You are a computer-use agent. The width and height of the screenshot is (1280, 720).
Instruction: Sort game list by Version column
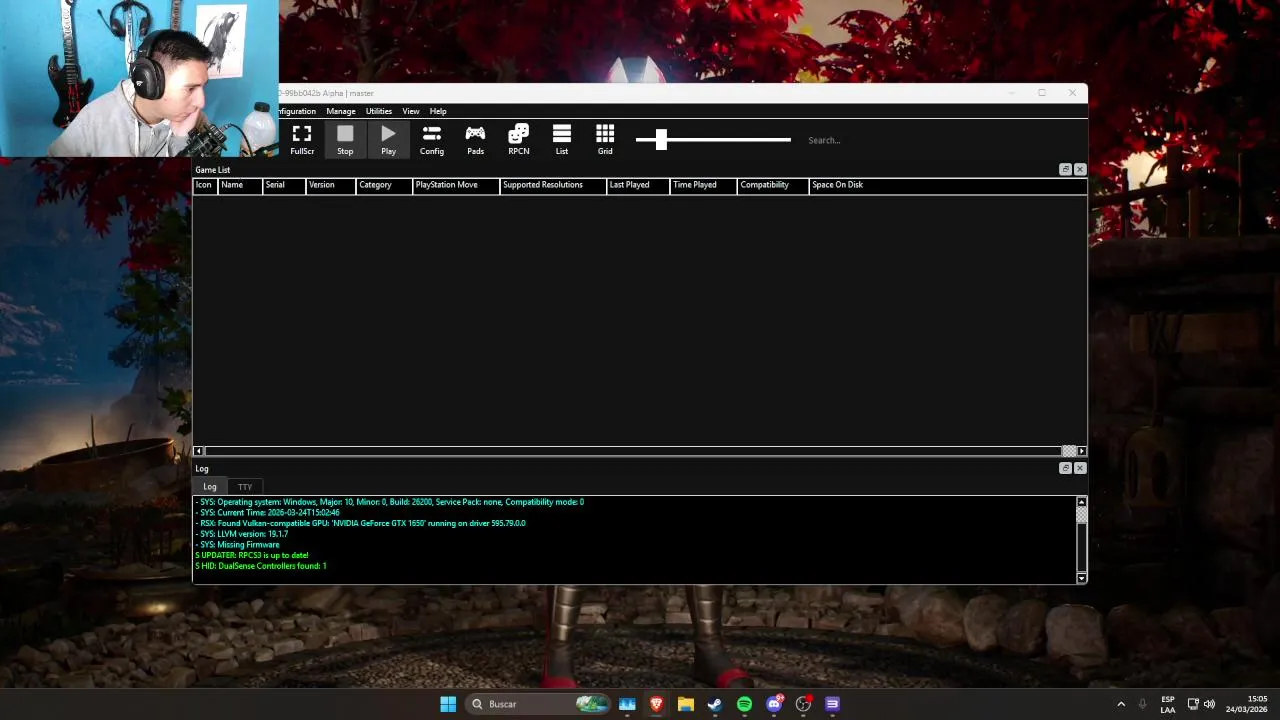[330, 185]
